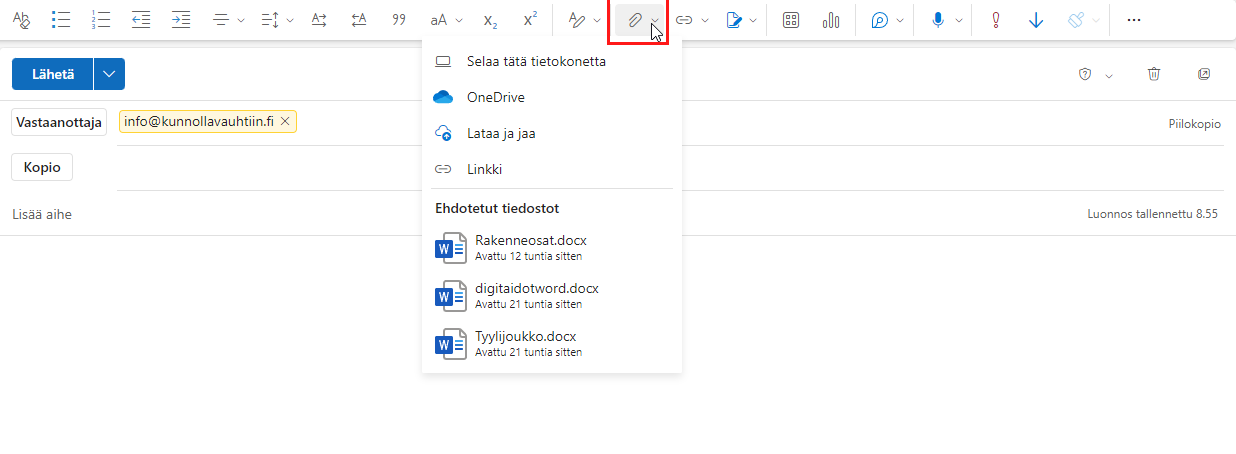
Task: Increase paragraph indent
Action: (180, 20)
